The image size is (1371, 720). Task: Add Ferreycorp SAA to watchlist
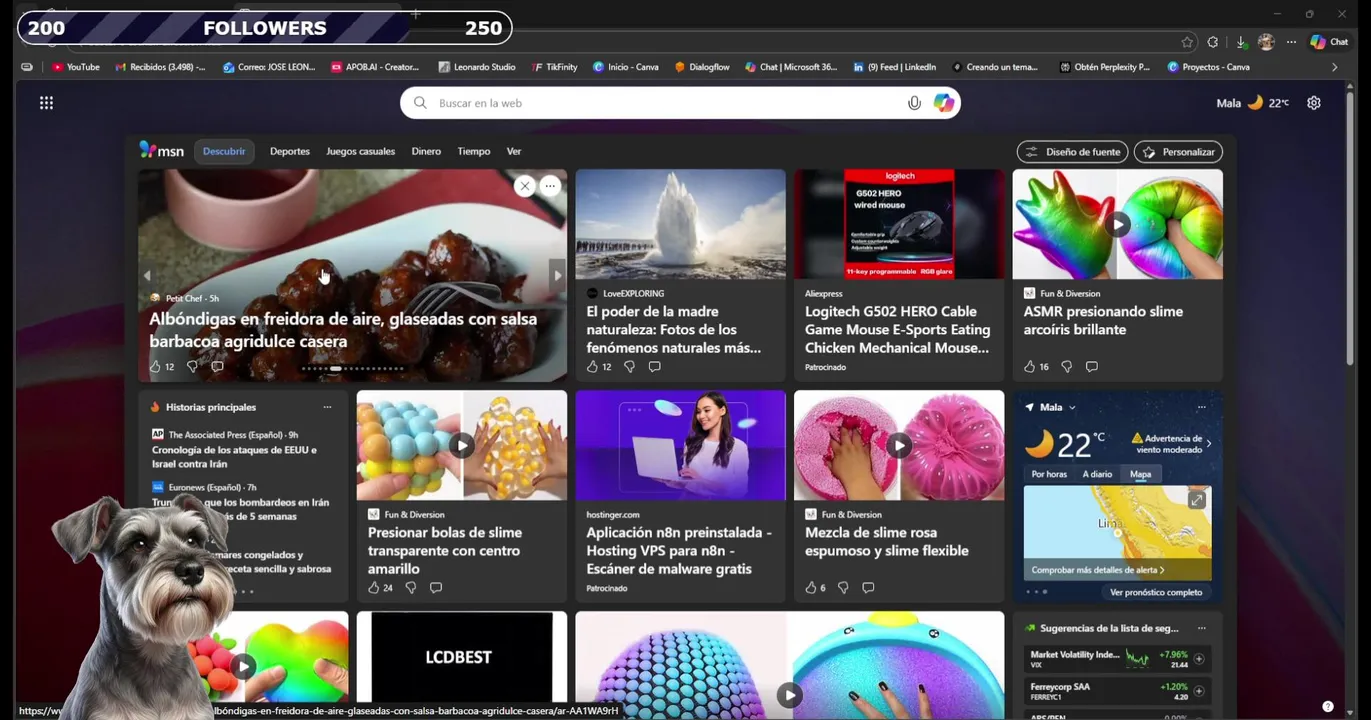click(x=1199, y=691)
